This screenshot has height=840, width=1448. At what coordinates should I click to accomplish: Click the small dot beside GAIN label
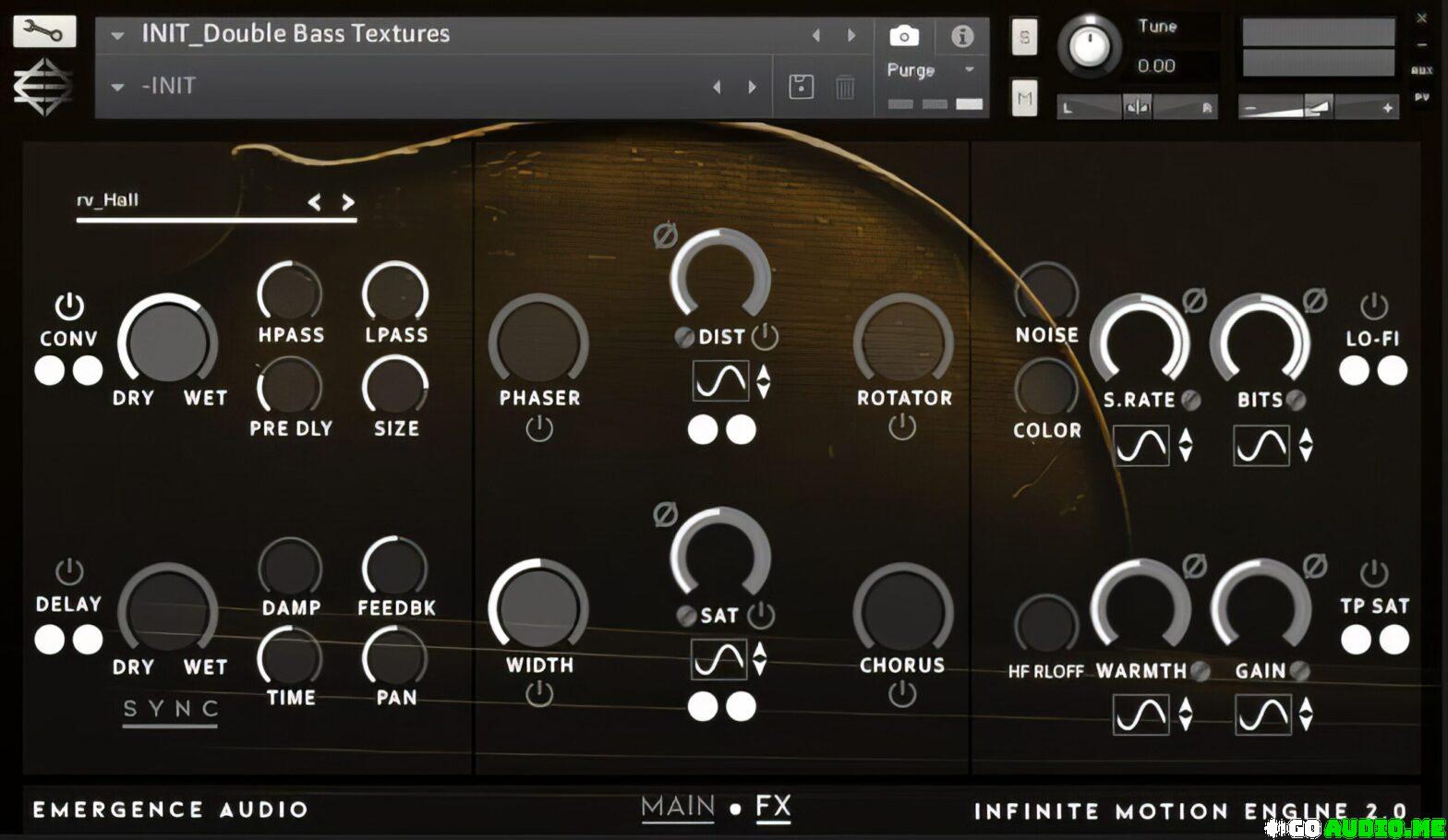[x=1300, y=671]
